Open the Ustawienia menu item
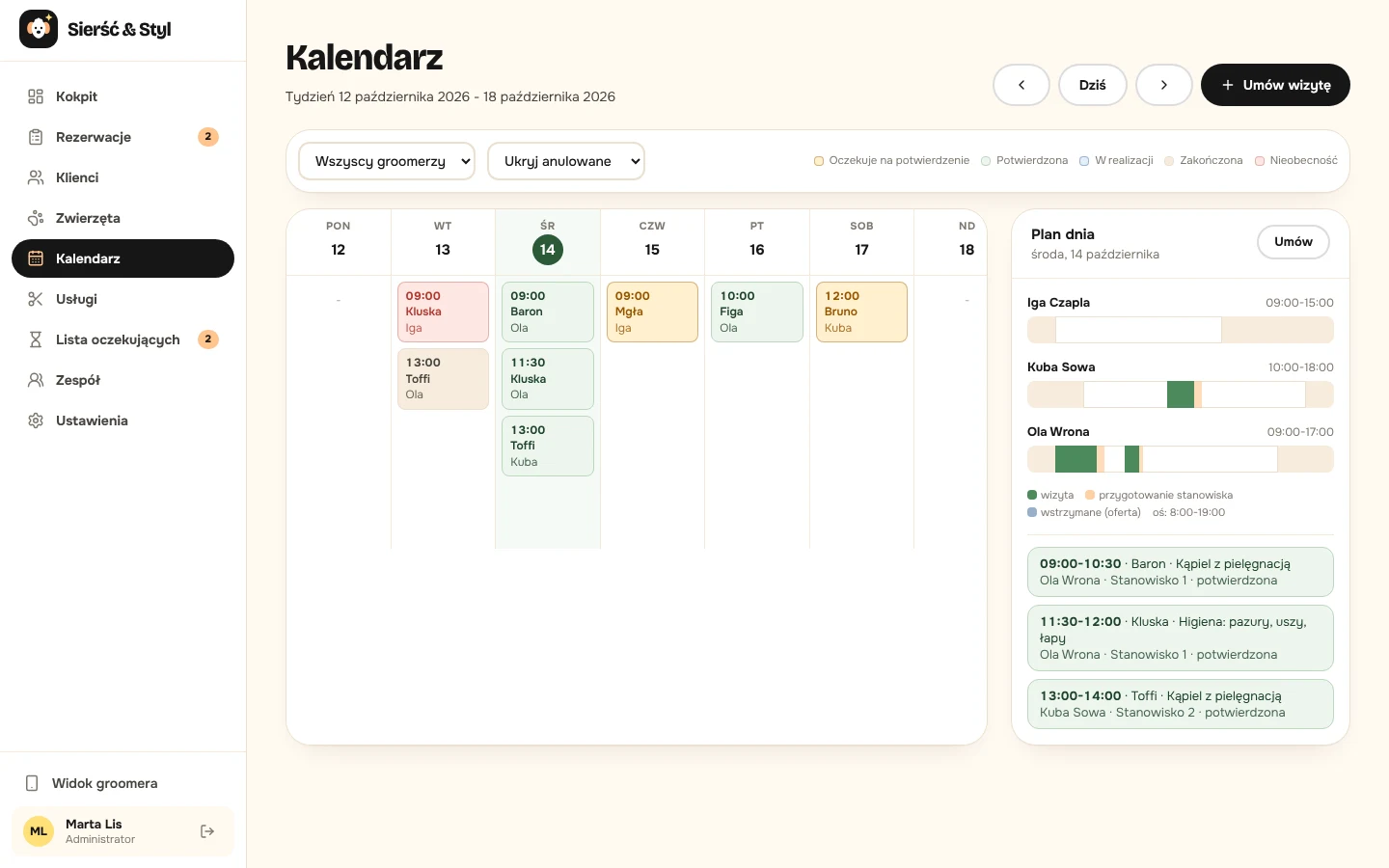The height and width of the screenshot is (868, 1389). pos(123,420)
